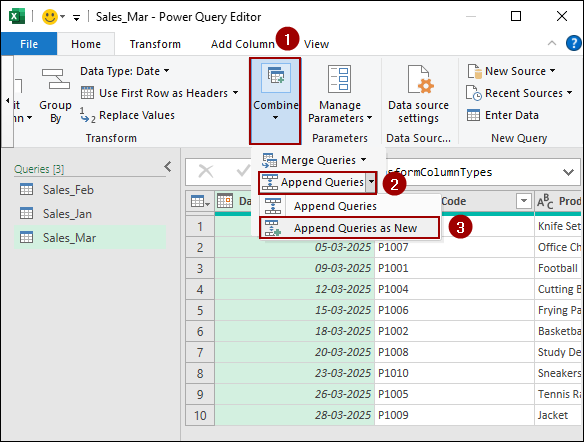Open the Append Queries dropdown arrow

pyautogui.click(x=371, y=182)
